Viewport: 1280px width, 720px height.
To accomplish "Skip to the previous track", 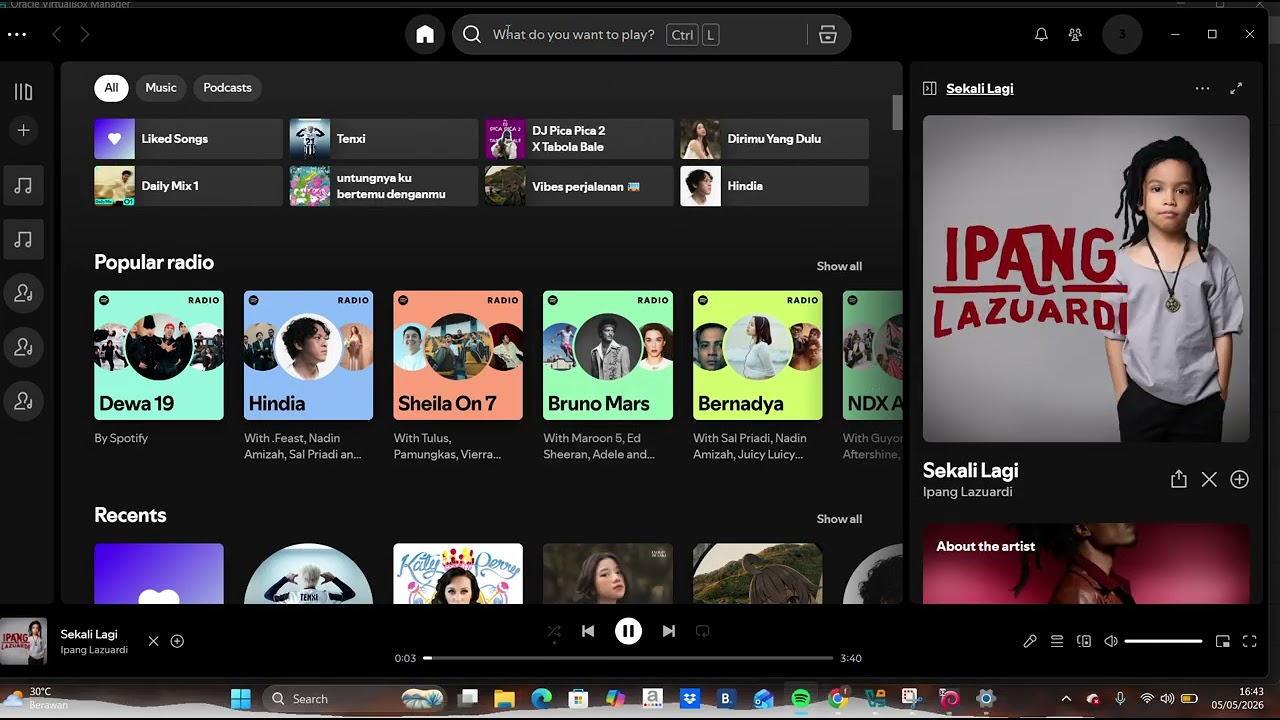I will (588, 631).
